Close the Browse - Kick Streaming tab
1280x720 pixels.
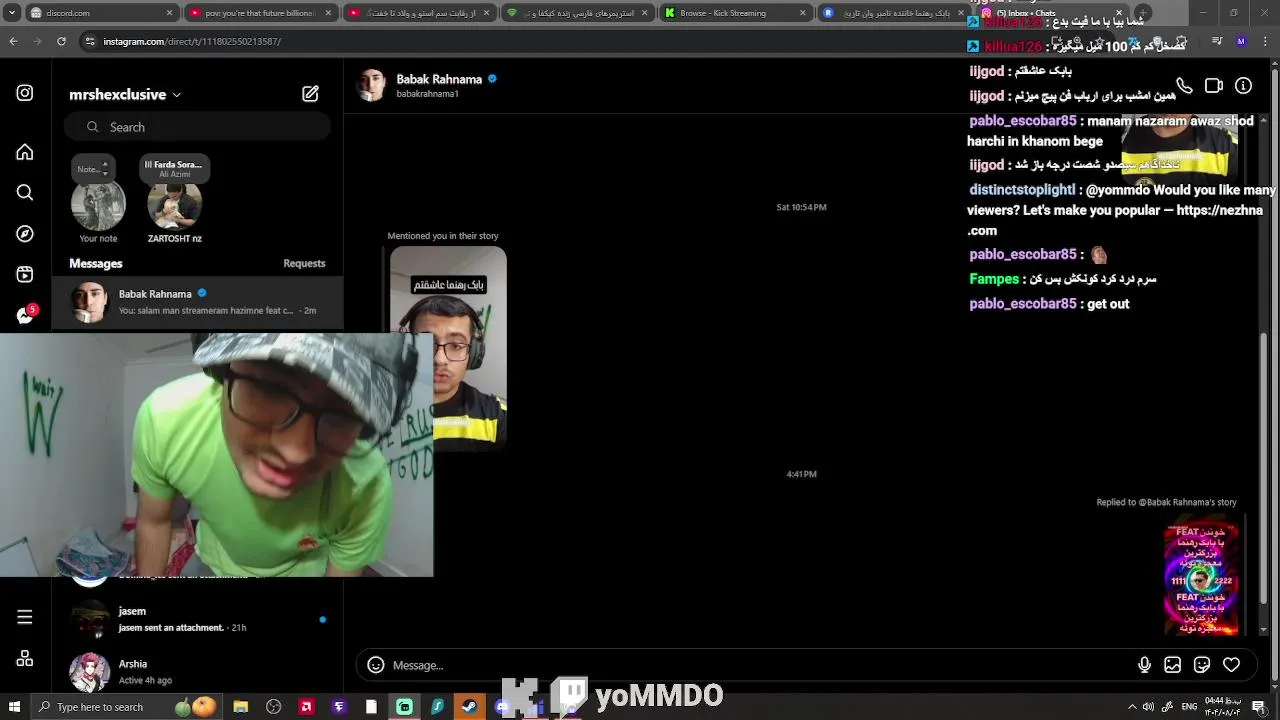tap(802, 13)
